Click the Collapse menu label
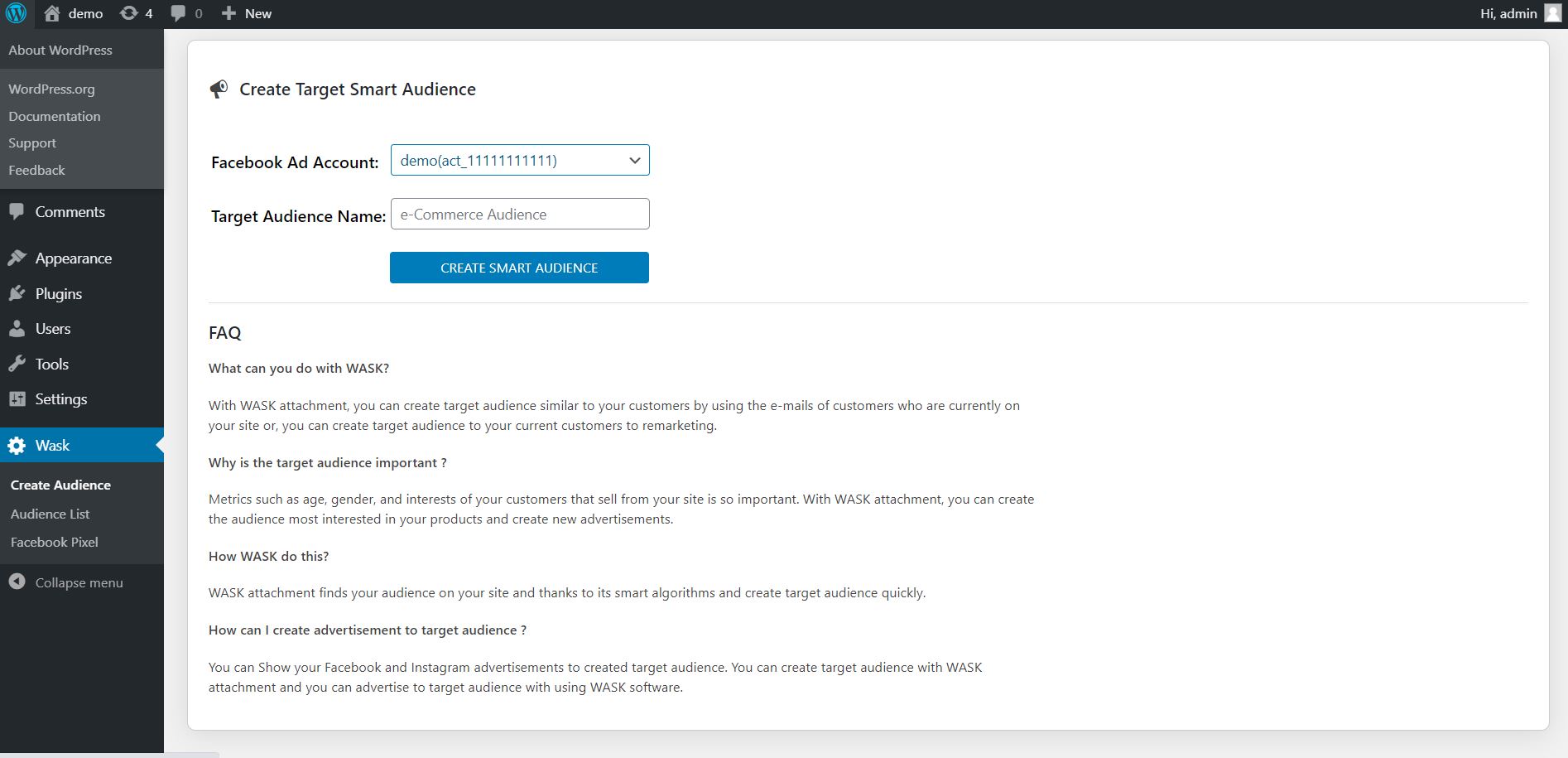The height and width of the screenshot is (758, 1568). click(79, 583)
